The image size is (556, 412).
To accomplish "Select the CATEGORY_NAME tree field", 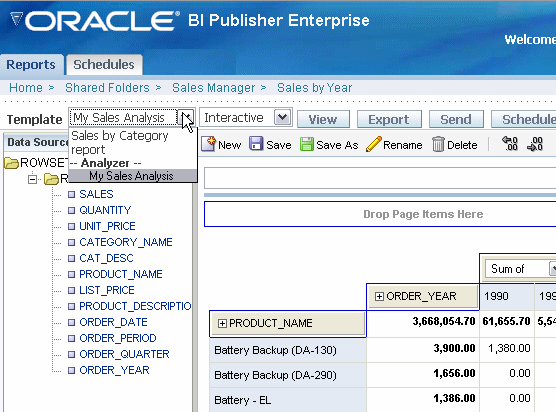I will click(x=126, y=242).
